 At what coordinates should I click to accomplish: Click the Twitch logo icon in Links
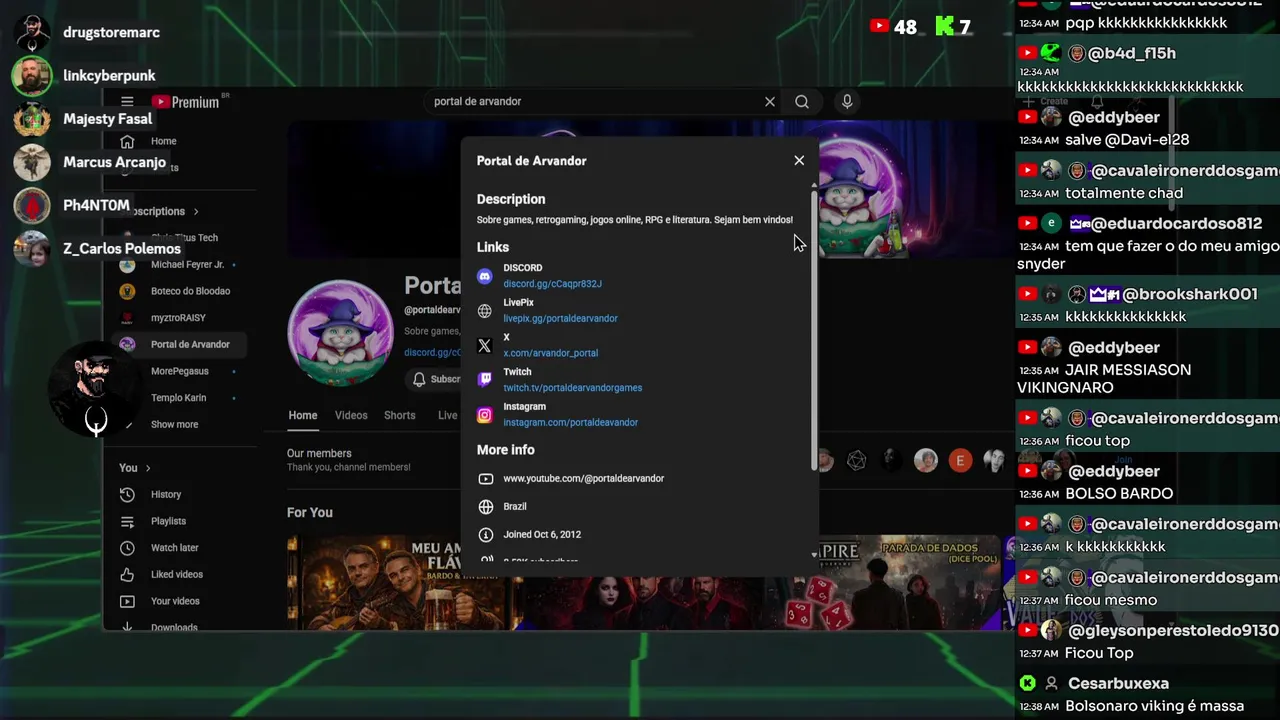[x=485, y=380]
